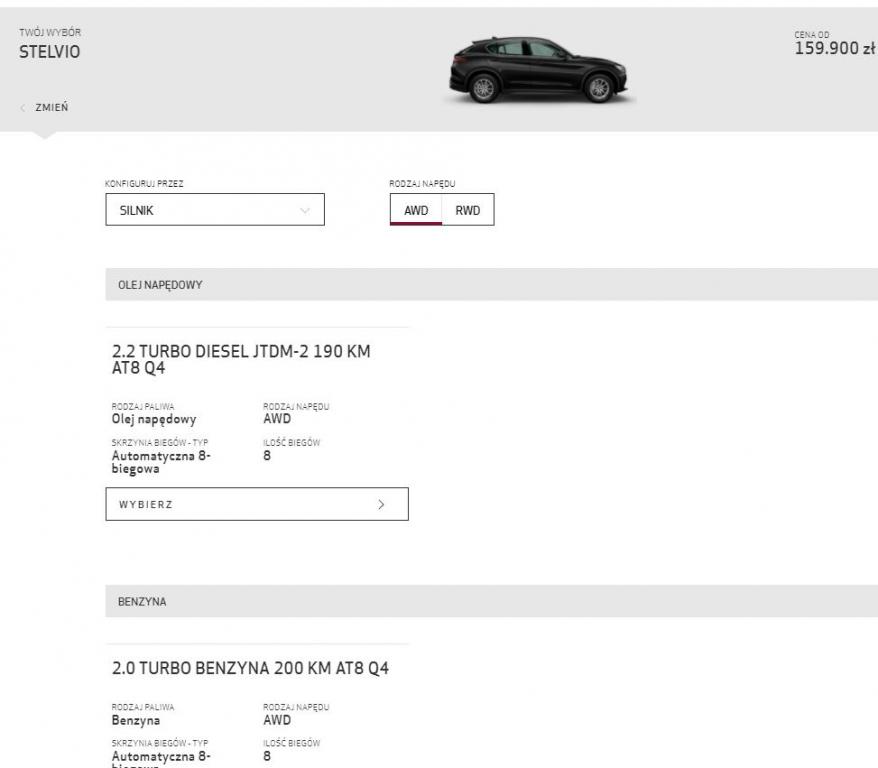Switch drive type to RWD
Image resolution: width=878 pixels, height=768 pixels.
(x=468, y=210)
